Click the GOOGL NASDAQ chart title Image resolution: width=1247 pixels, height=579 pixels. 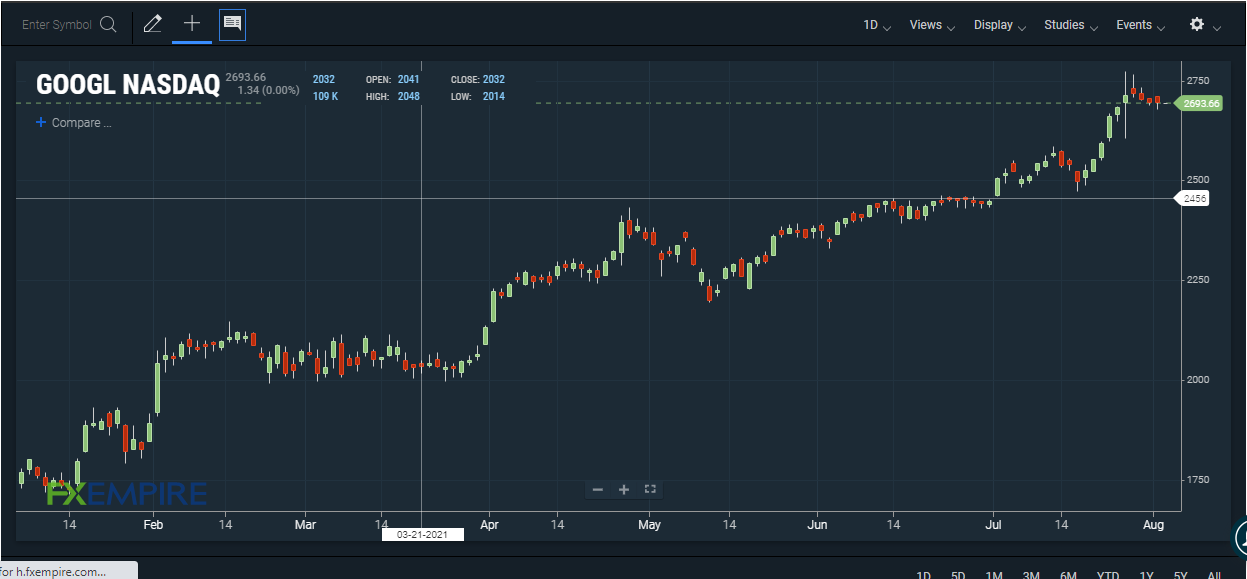[x=128, y=85]
